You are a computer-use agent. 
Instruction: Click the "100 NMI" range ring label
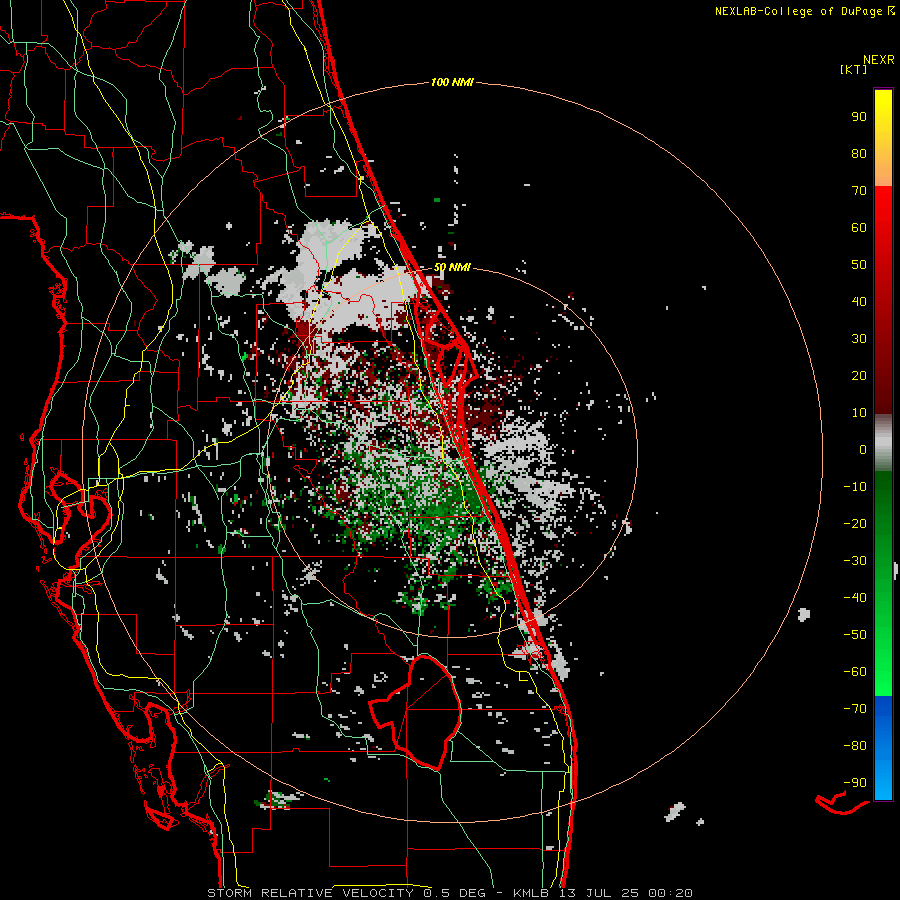point(452,83)
